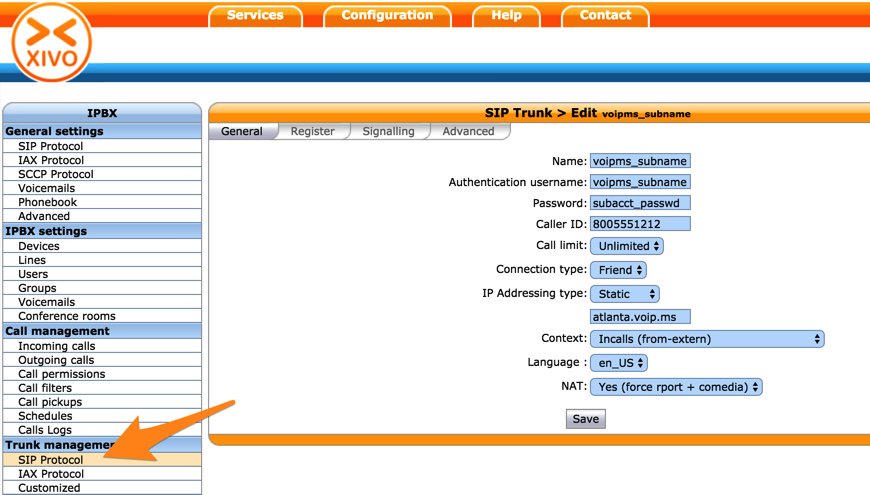Screen dimensions: 870x495
Task: Open the Configuration menu
Action: point(387,16)
